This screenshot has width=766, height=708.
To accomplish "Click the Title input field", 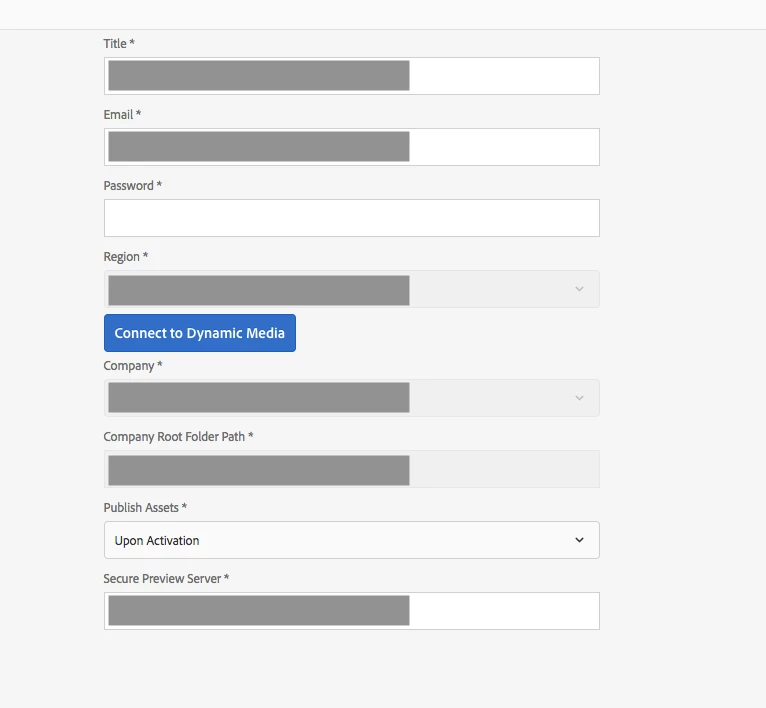I will click(351, 76).
